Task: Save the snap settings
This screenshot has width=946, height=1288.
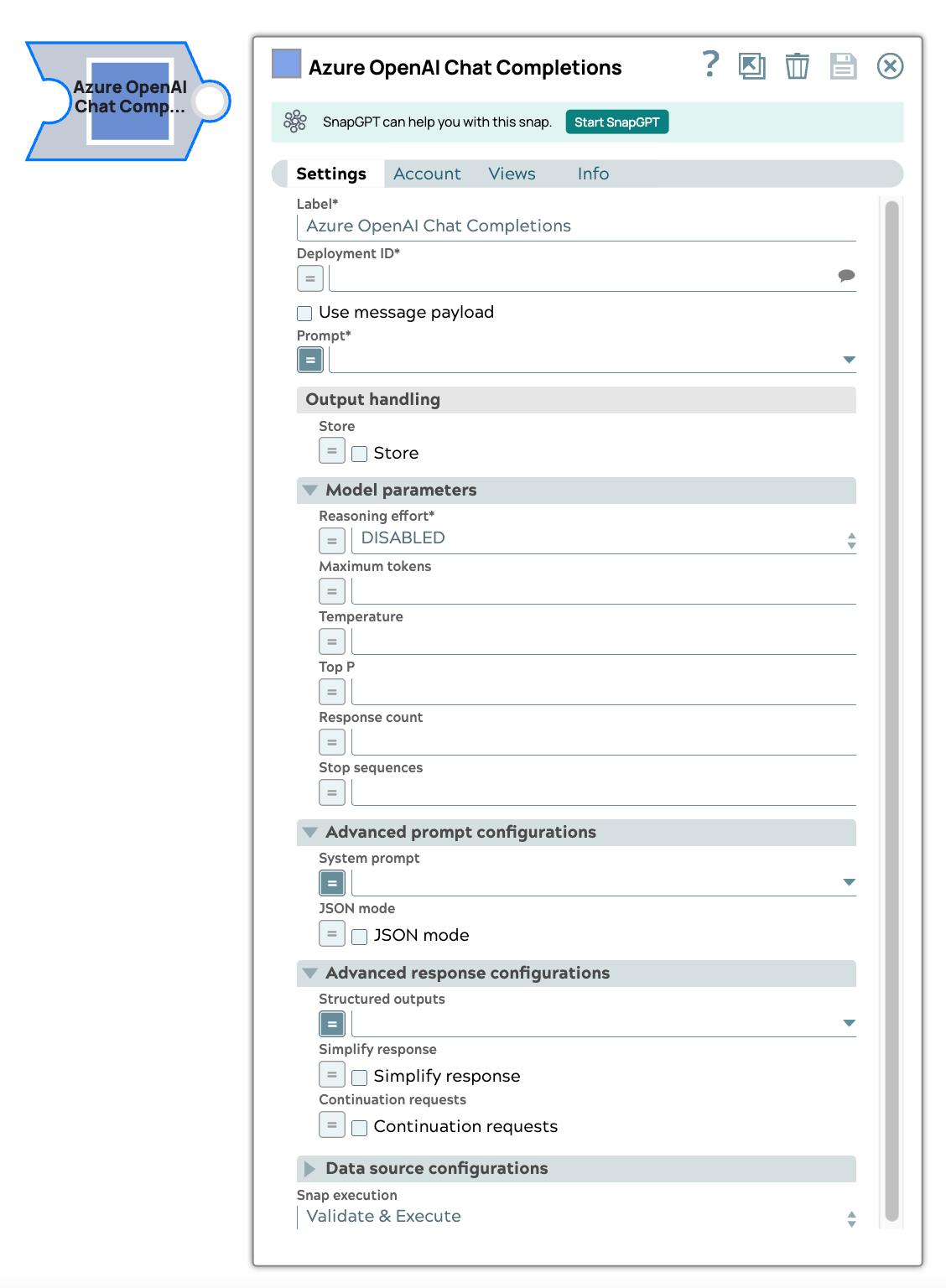Action: (844, 65)
